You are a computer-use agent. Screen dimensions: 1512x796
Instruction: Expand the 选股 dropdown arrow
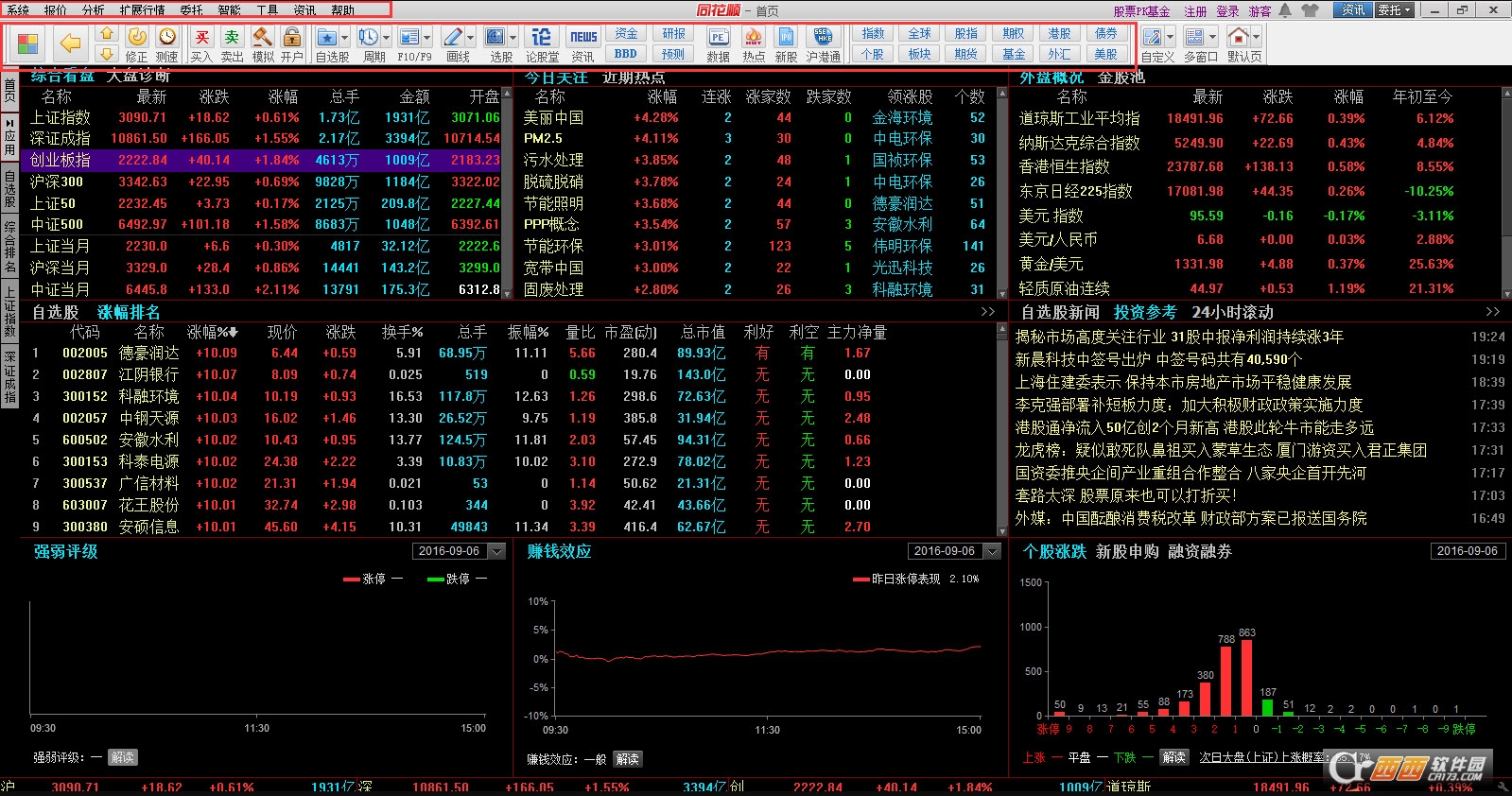pyautogui.click(x=513, y=38)
